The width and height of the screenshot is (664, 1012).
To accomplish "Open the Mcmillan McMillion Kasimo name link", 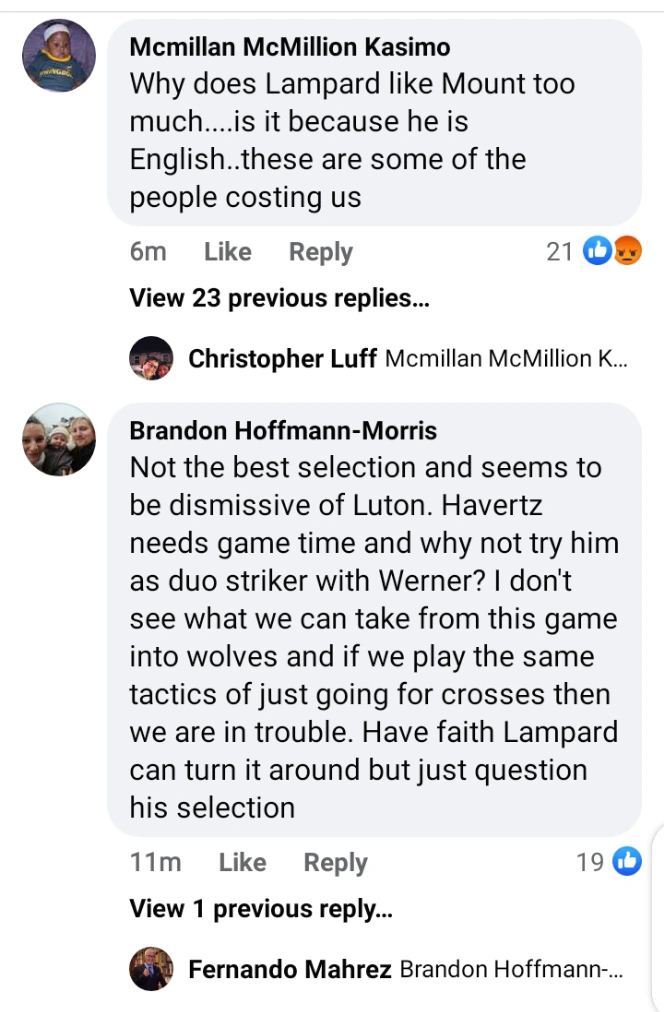I will 290,47.
